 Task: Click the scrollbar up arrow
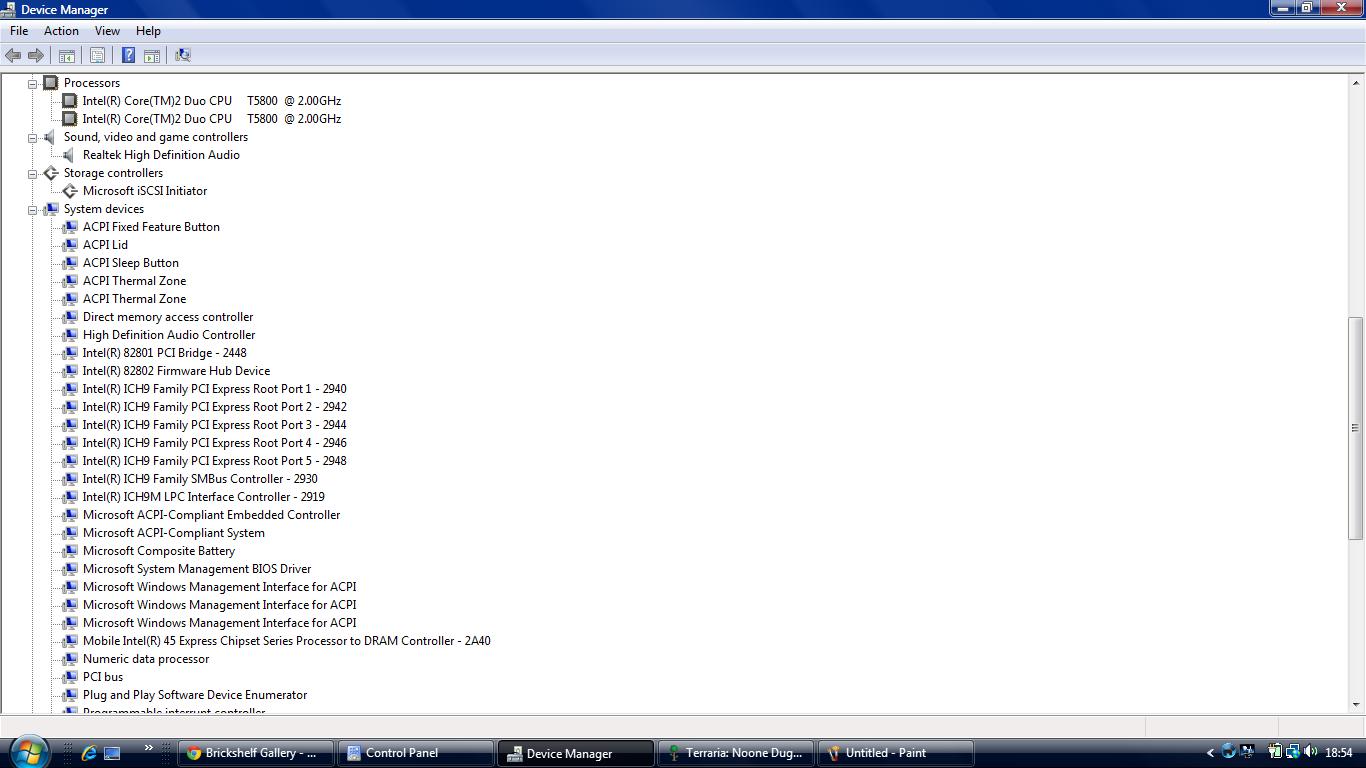coord(1356,82)
